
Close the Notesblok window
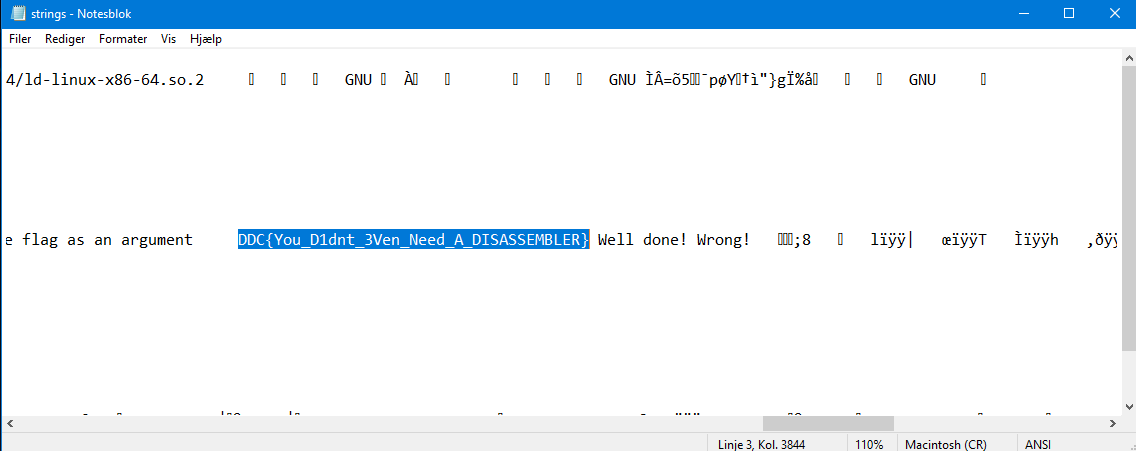pos(1114,14)
